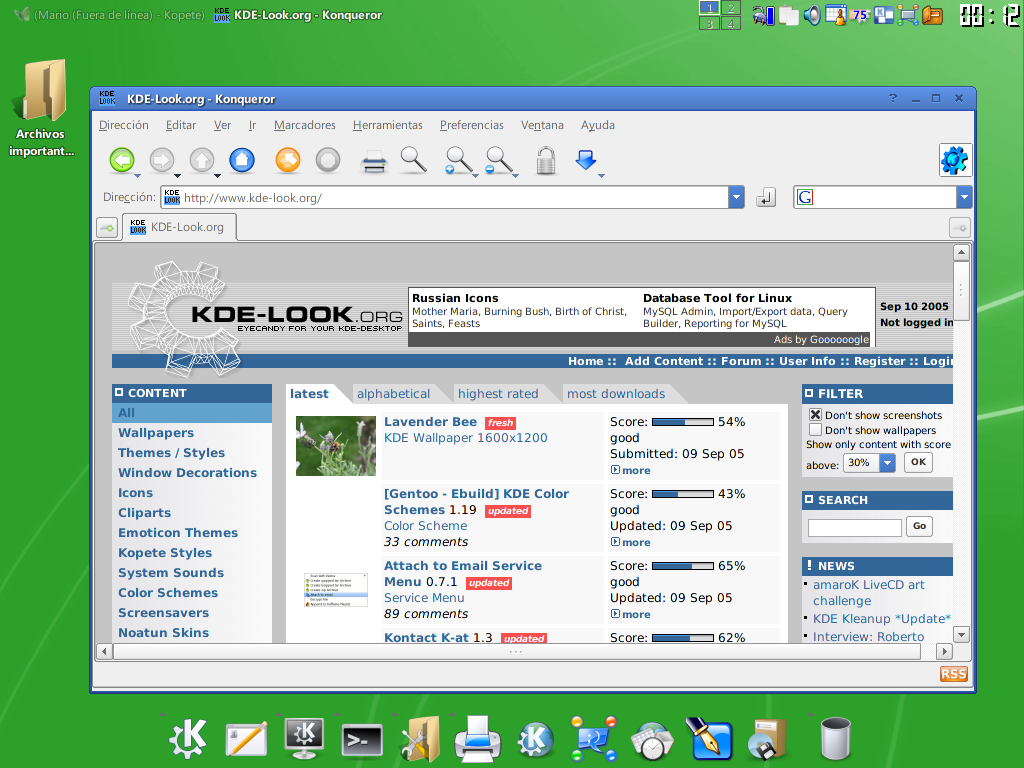
Task: Open the K menu in the panel
Action: click(188, 739)
